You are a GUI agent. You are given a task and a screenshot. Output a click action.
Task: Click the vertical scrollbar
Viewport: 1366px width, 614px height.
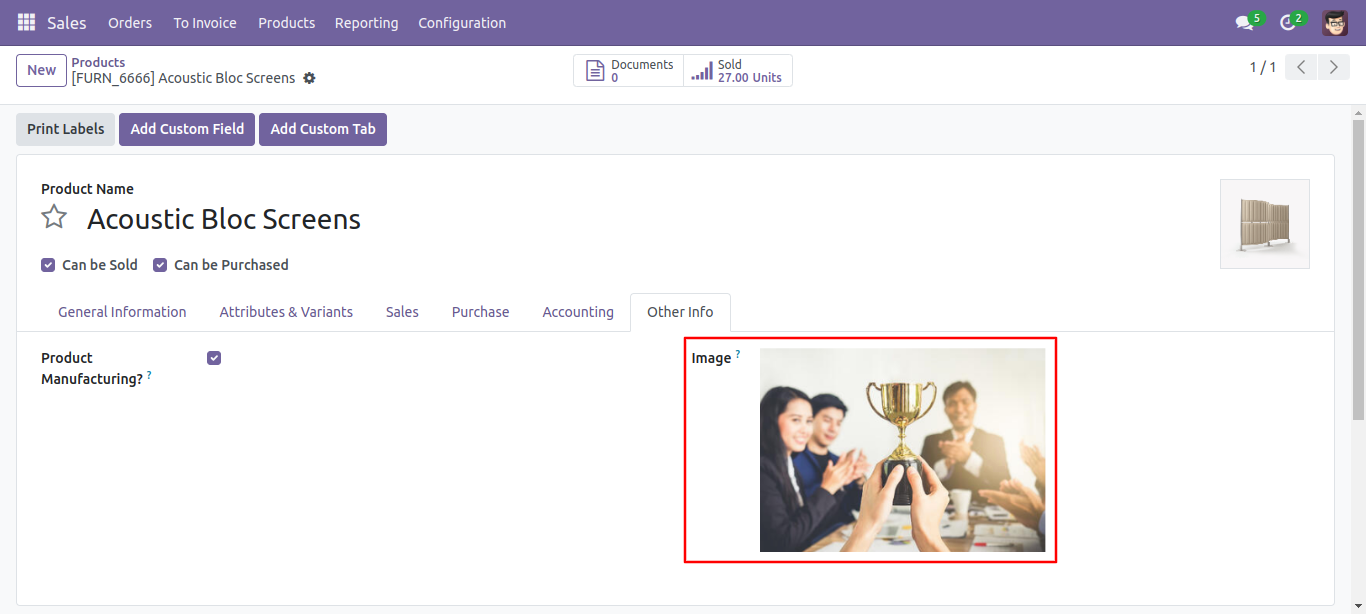(1358, 268)
